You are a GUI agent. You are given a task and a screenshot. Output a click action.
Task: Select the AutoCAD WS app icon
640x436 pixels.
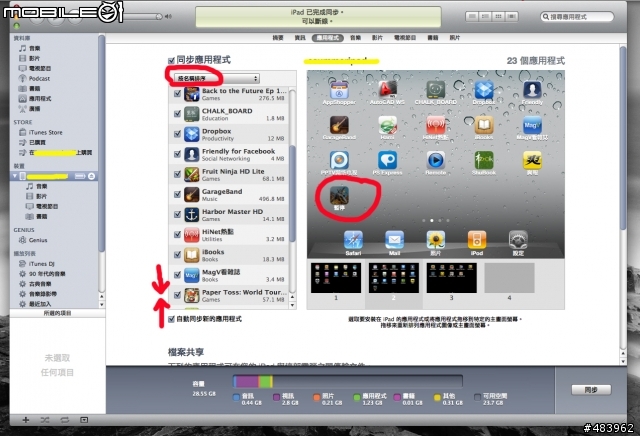[387, 90]
